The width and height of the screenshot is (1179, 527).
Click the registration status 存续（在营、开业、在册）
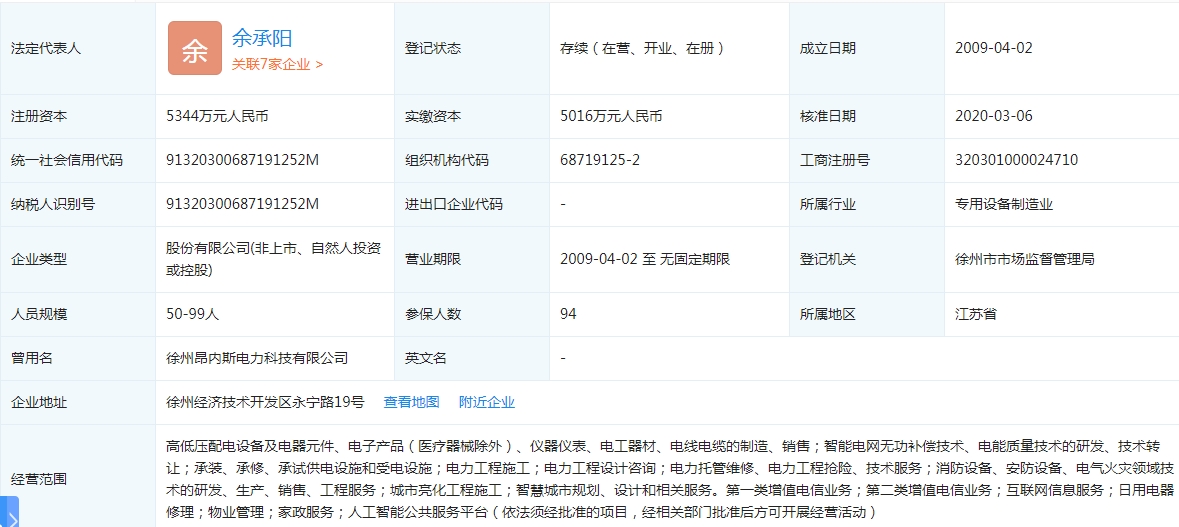pyautogui.click(x=642, y=48)
